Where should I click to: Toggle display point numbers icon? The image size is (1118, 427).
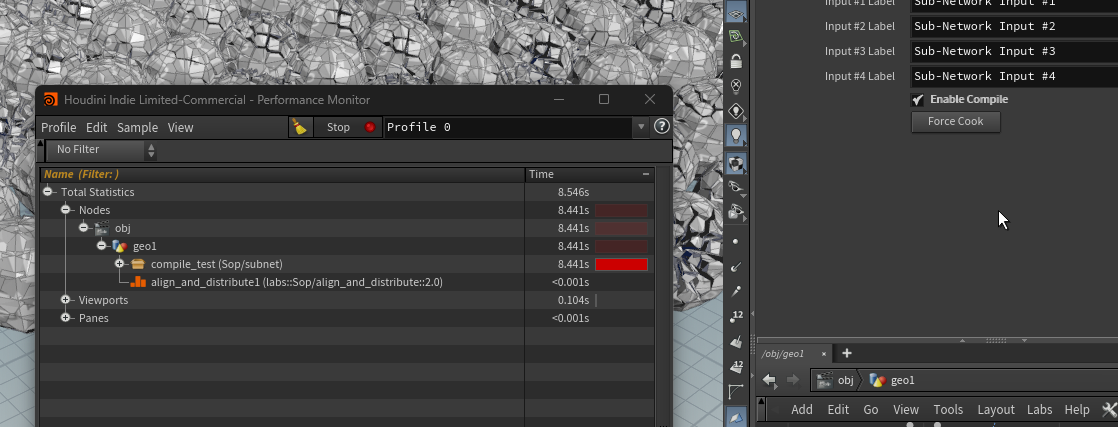click(737, 317)
